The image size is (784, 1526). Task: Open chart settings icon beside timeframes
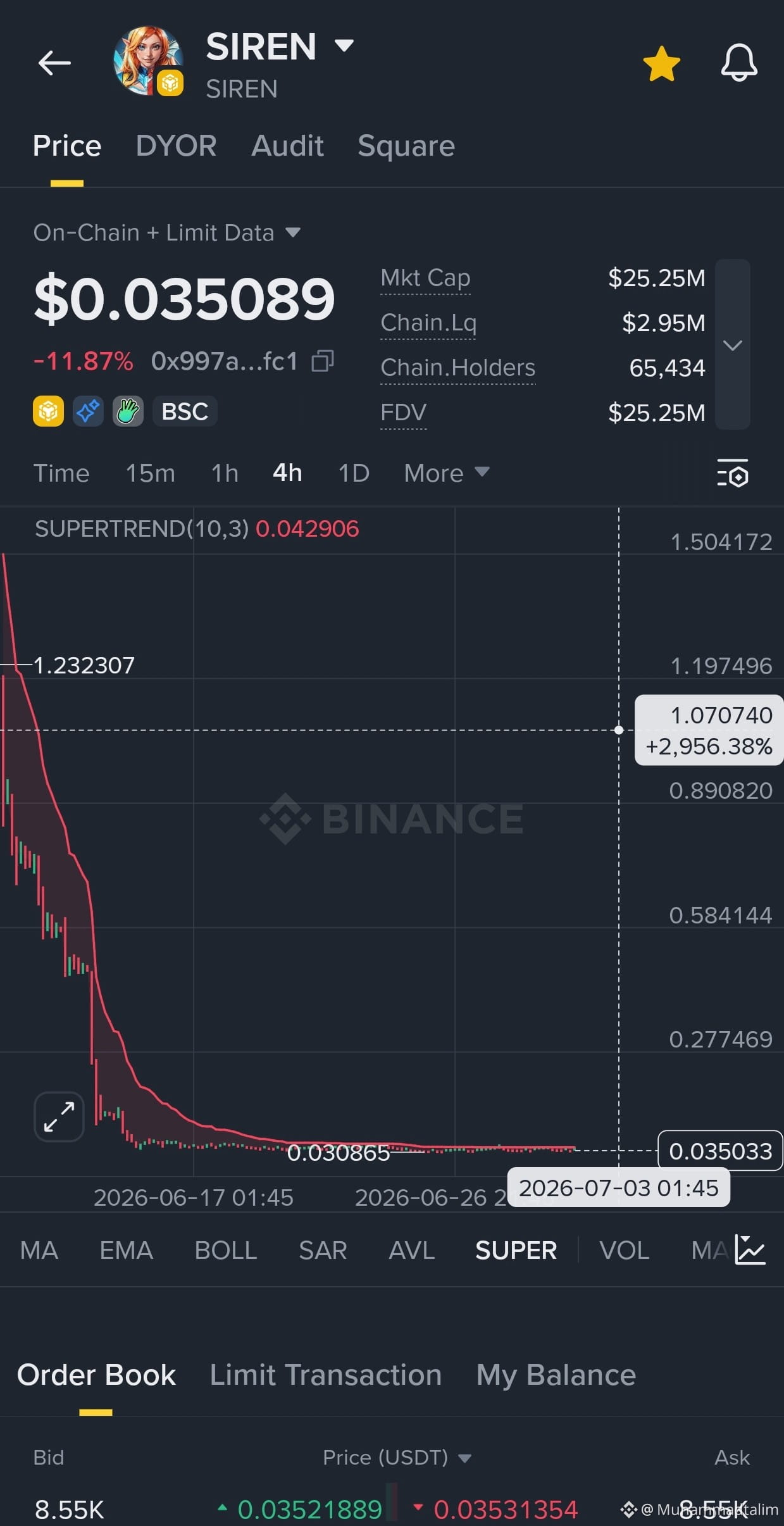[x=733, y=473]
